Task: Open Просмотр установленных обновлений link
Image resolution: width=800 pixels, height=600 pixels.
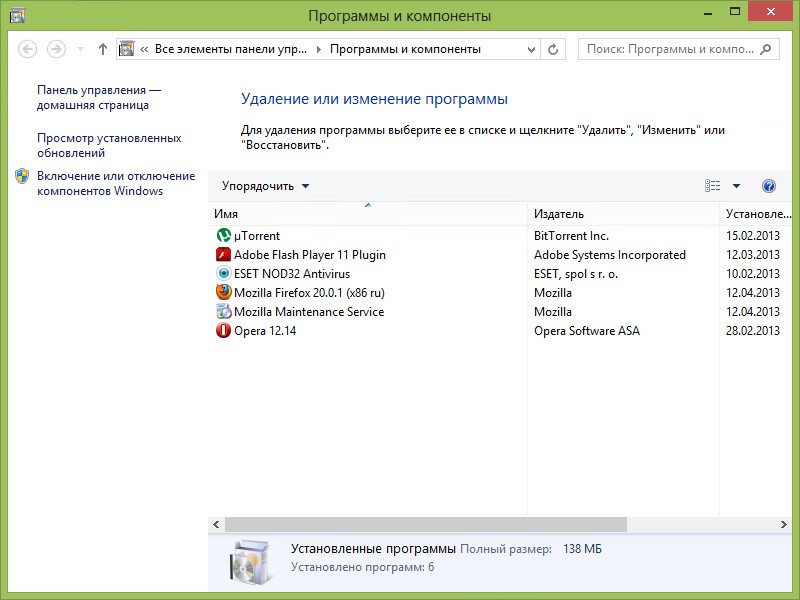Action: [x=109, y=145]
